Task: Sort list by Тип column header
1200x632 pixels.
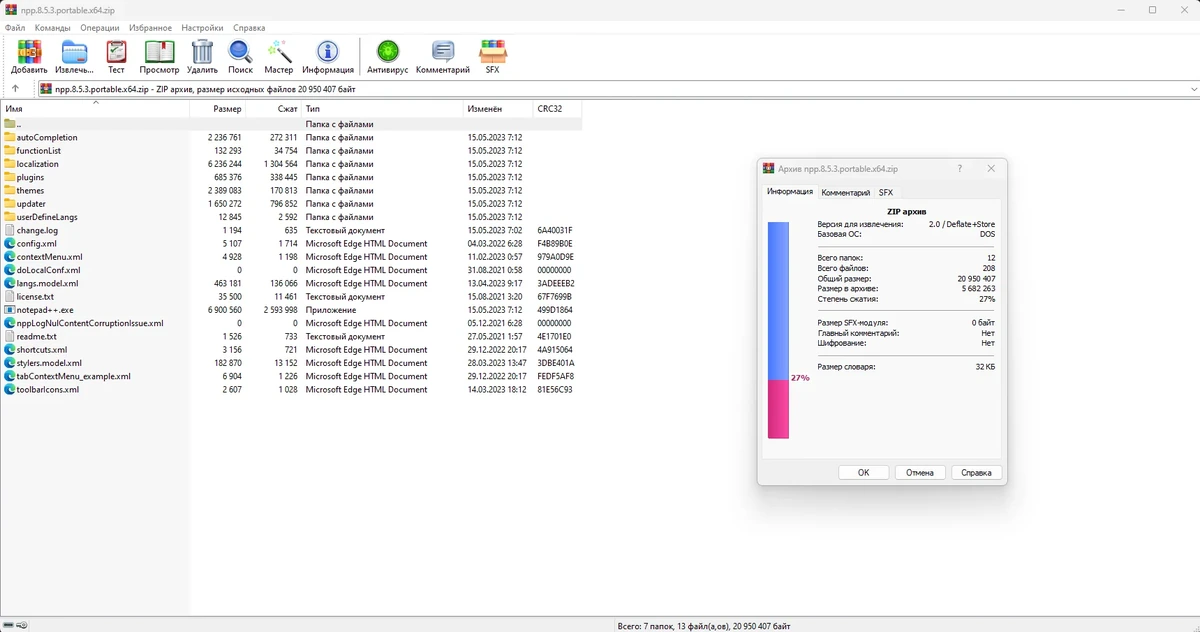Action: (x=383, y=108)
